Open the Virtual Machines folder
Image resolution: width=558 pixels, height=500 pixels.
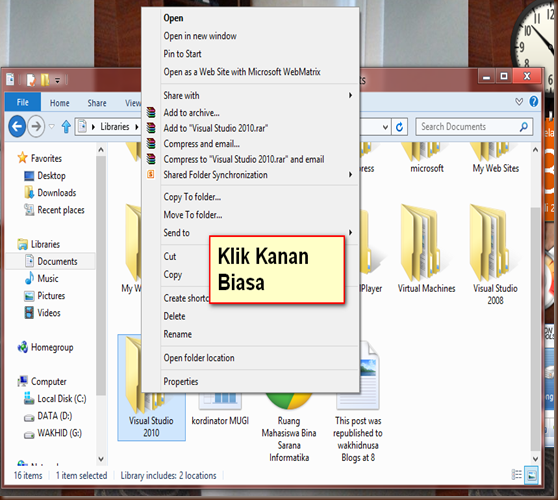[x=426, y=248]
